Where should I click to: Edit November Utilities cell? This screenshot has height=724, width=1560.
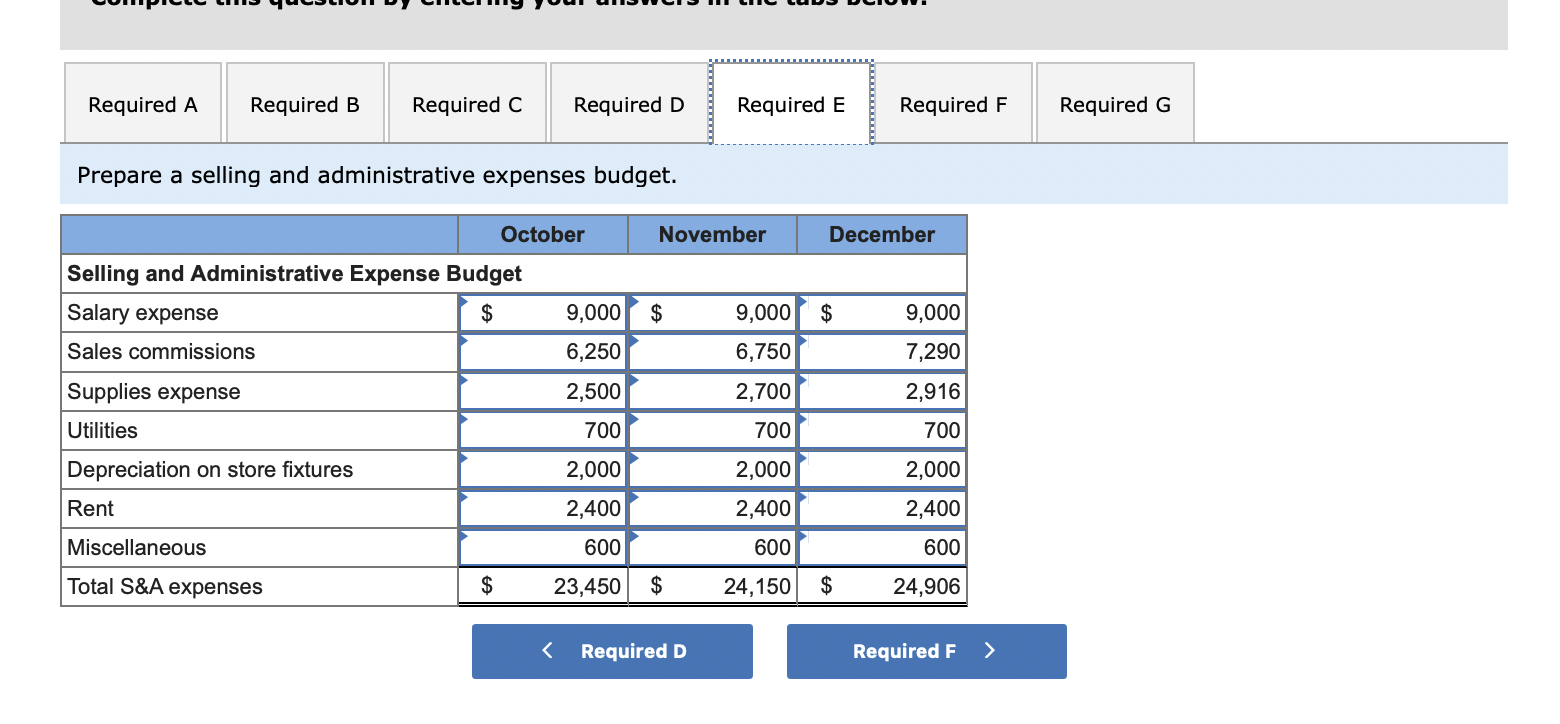pyautogui.click(x=713, y=431)
